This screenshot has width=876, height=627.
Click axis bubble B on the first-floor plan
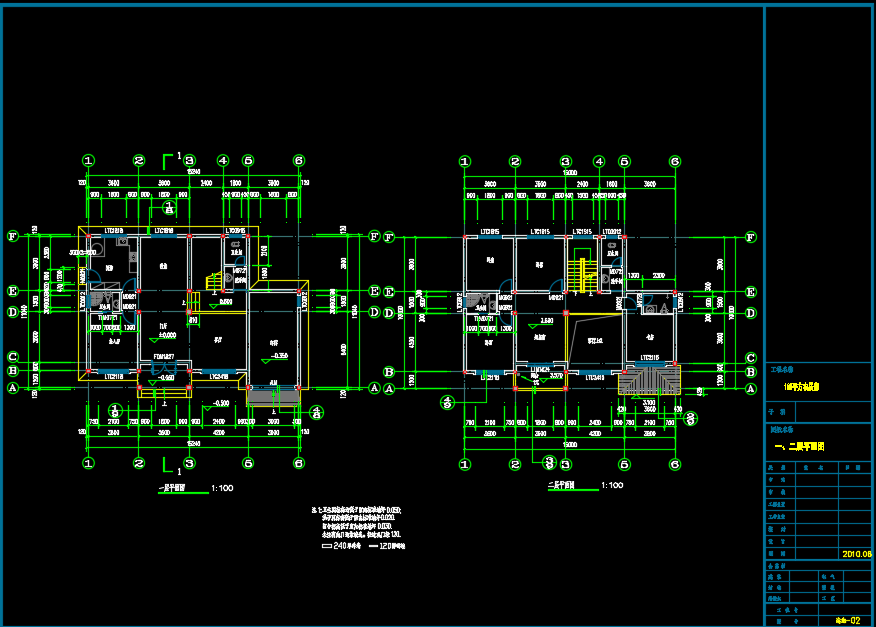[x=12, y=371]
